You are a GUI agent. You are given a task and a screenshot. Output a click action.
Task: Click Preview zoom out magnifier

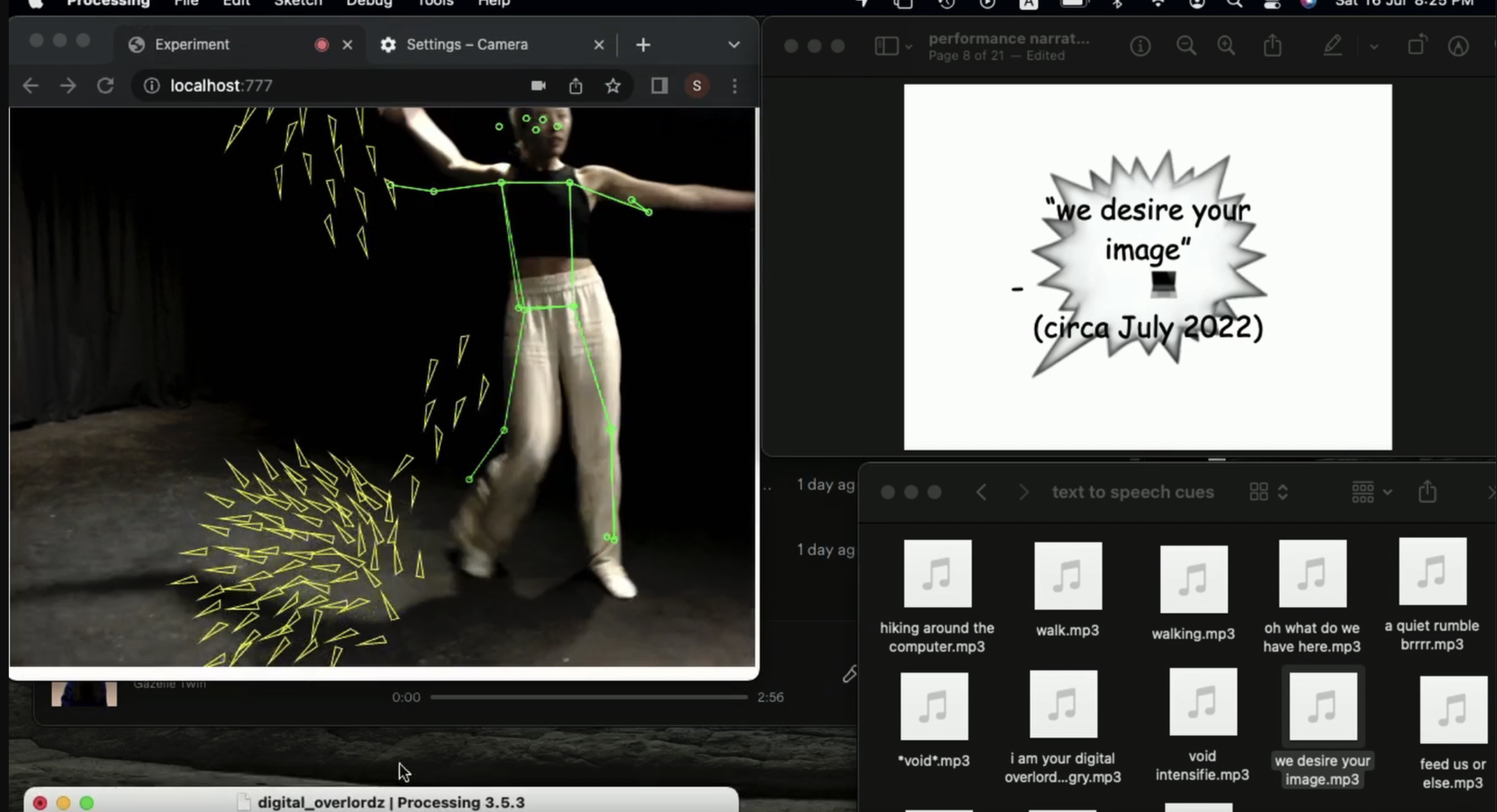pos(1186,46)
